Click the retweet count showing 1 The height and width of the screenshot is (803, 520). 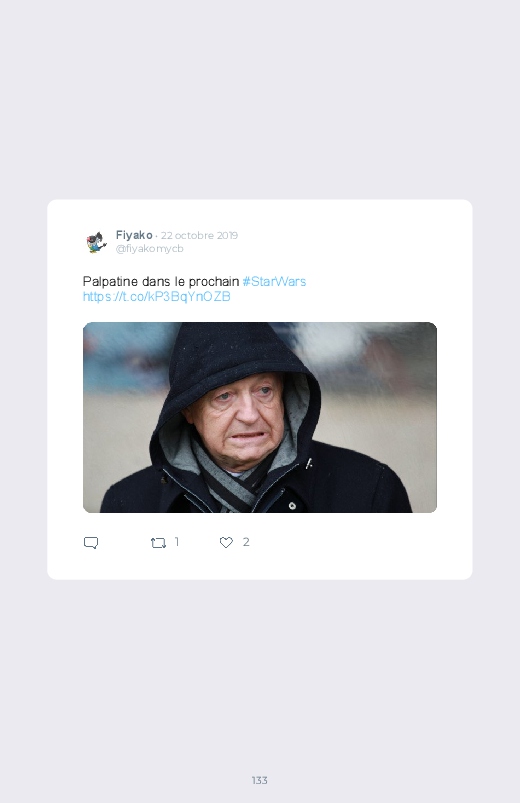point(177,542)
